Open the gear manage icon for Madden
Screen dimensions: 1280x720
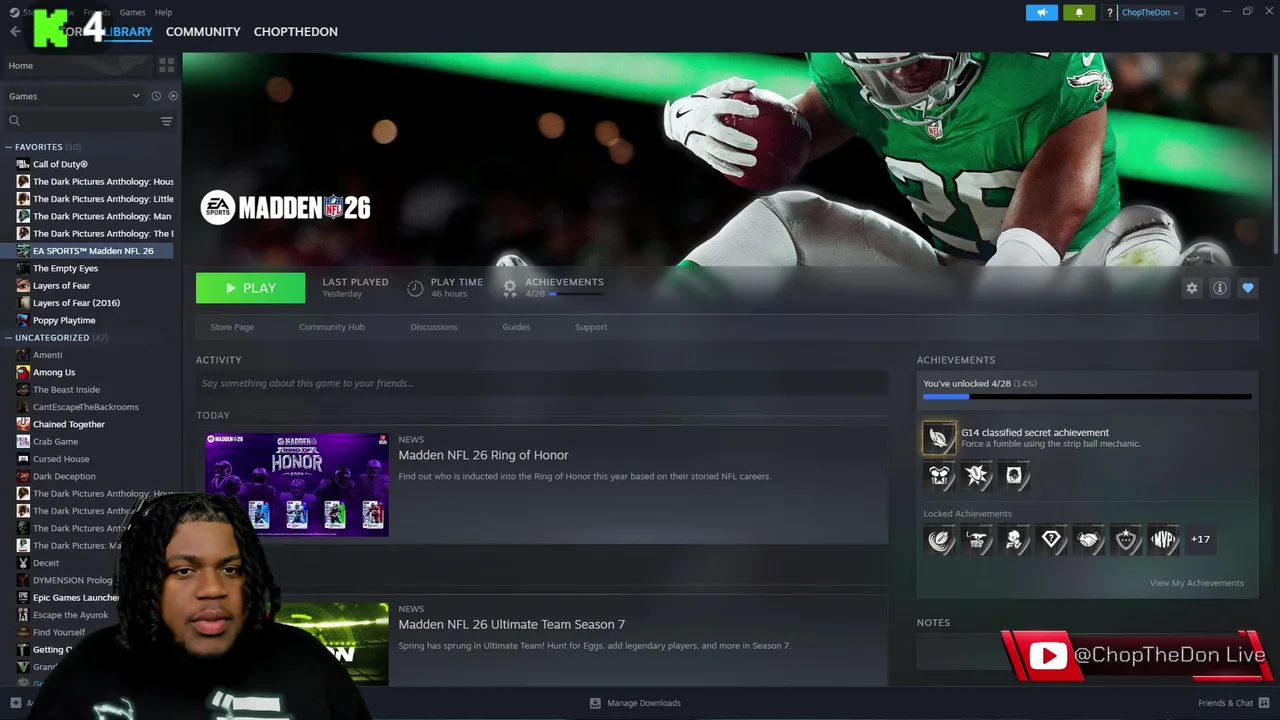coord(1191,288)
